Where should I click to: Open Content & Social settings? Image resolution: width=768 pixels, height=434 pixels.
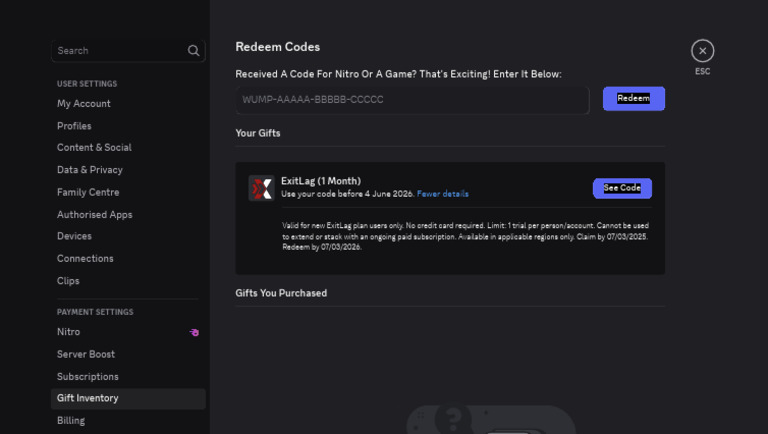coord(94,148)
